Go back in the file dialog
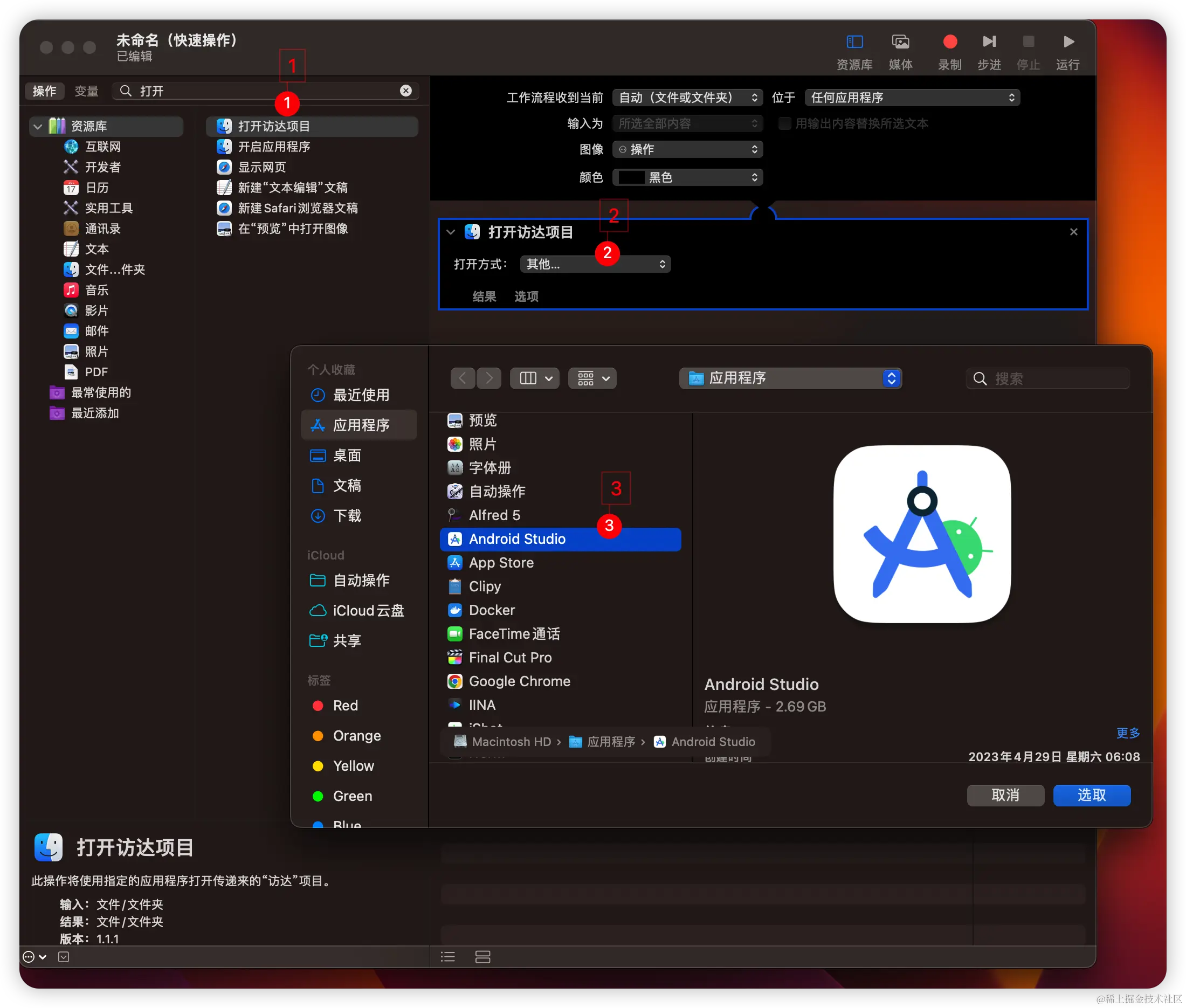Viewport: 1186px width, 1008px height. pos(463,378)
